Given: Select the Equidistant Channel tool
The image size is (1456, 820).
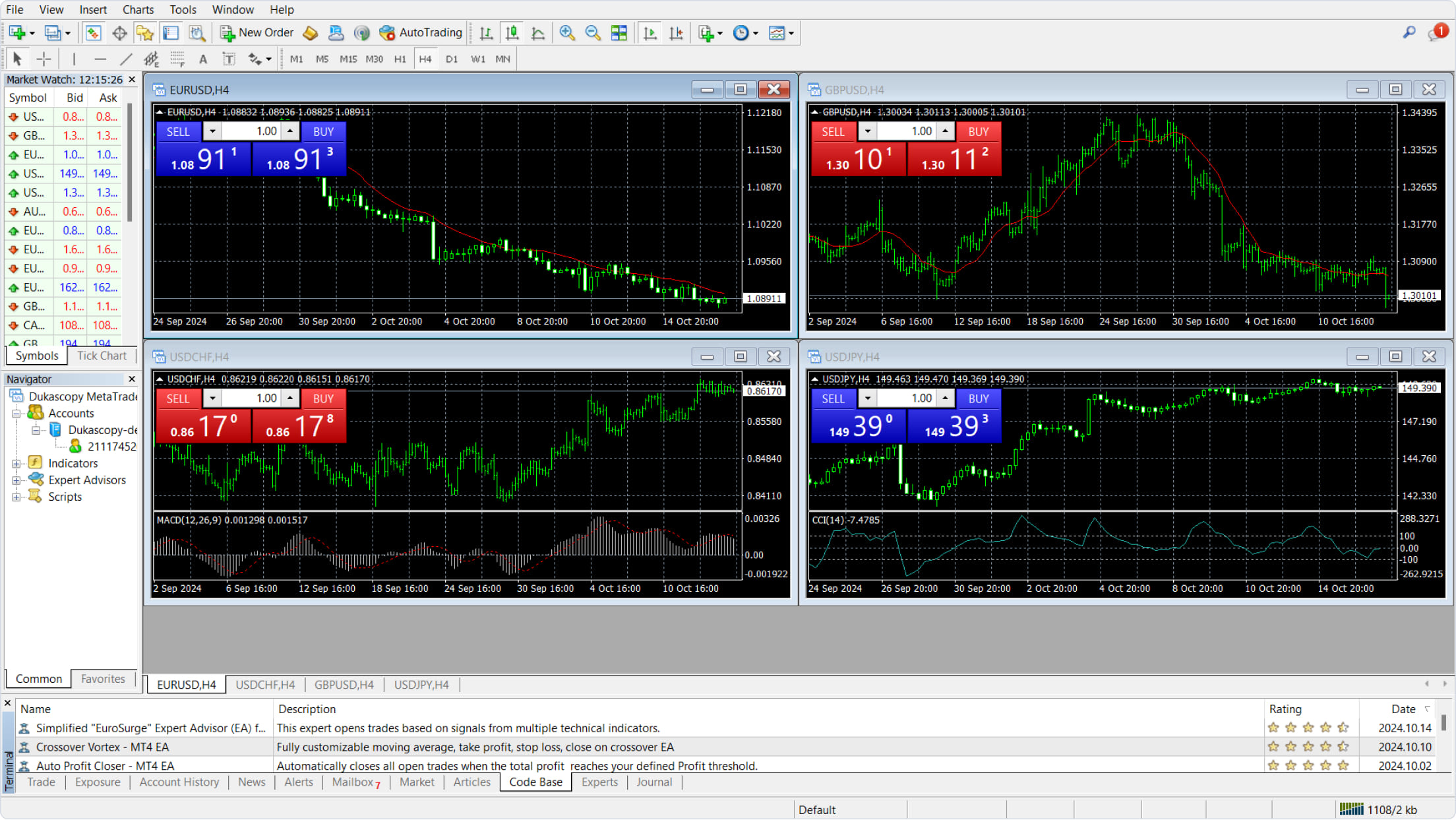Looking at the screenshot, I should click(152, 59).
